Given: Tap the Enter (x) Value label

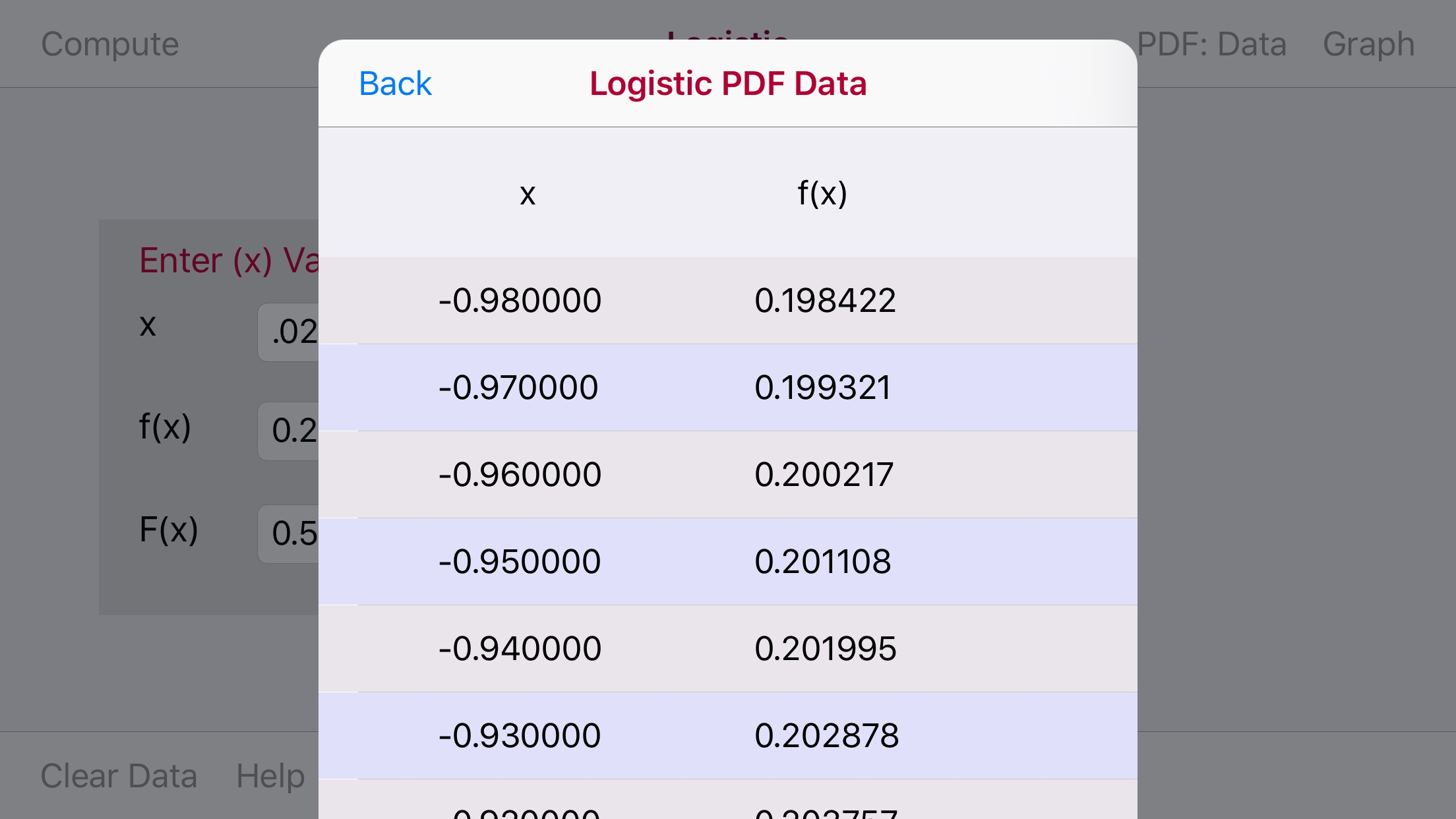Looking at the screenshot, I should (x=231, y=260).
